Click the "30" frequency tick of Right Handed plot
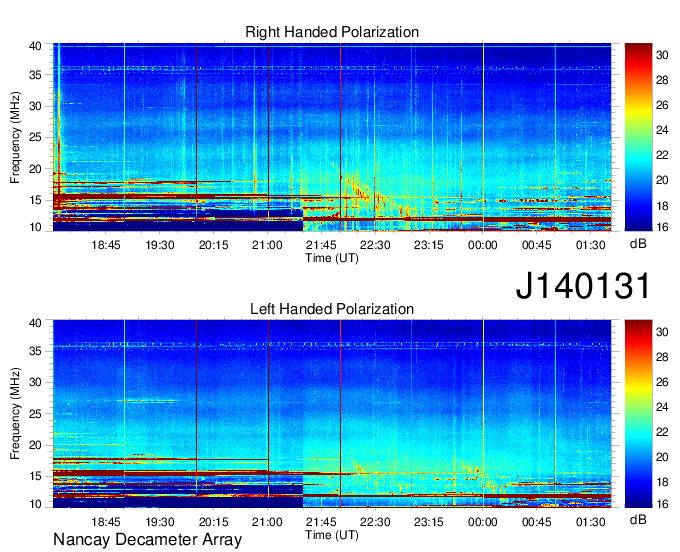This screenshot has height=552, width=680. pos(35,106)
